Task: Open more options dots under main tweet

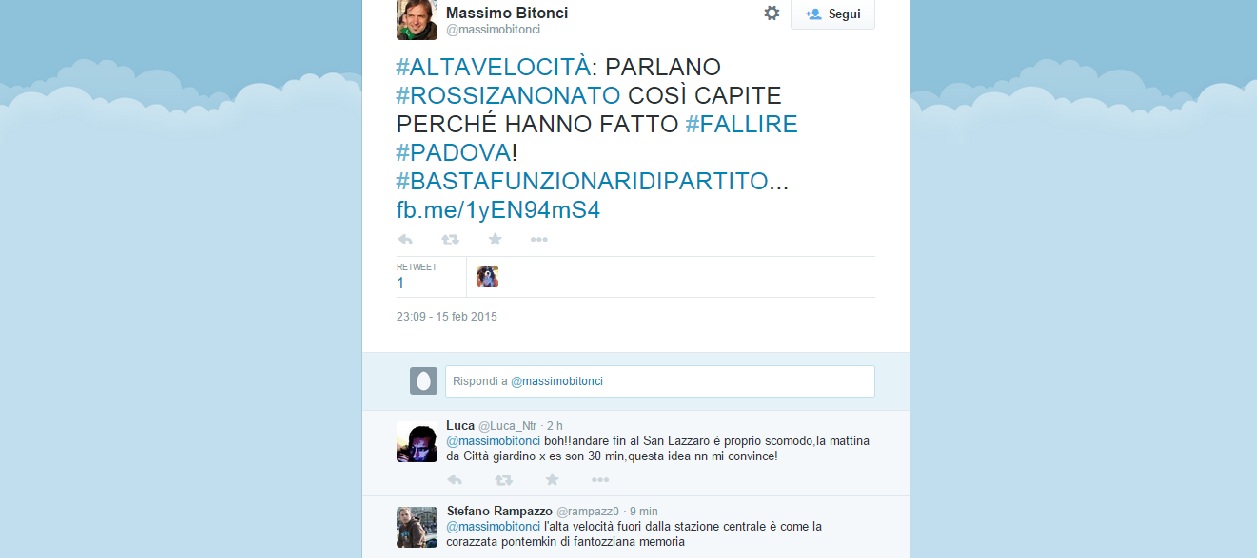Action: coord(539,240)
